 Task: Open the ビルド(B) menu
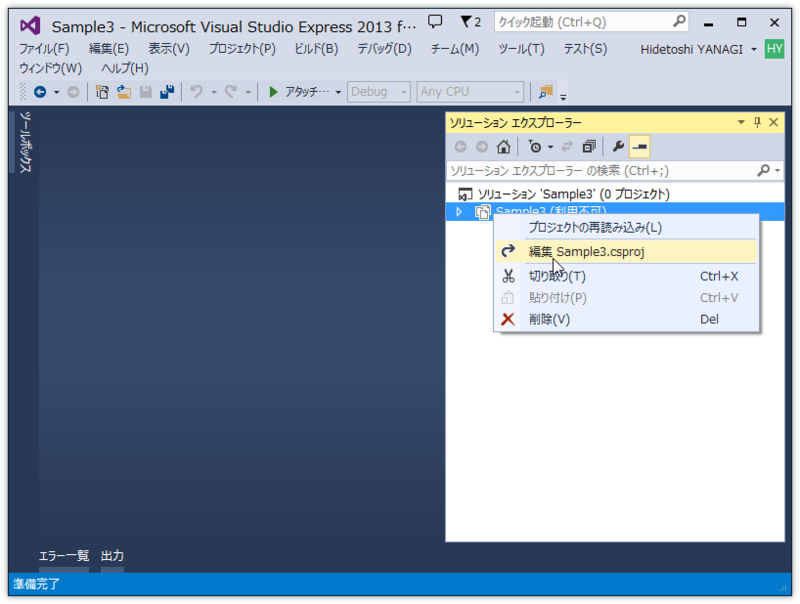click(x=316, y=49)
